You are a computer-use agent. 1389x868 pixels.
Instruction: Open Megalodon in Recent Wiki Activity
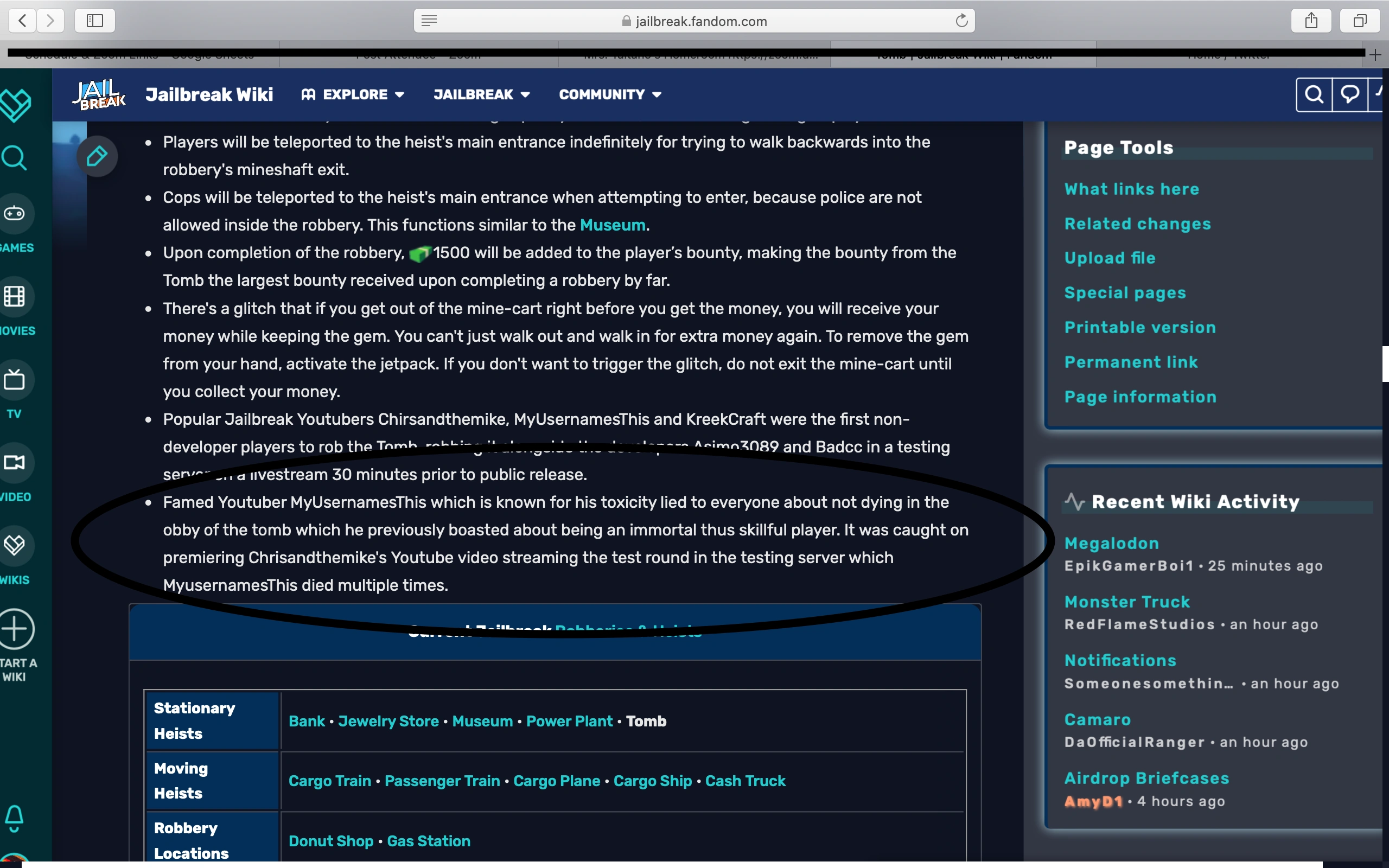pos(1111,543)
